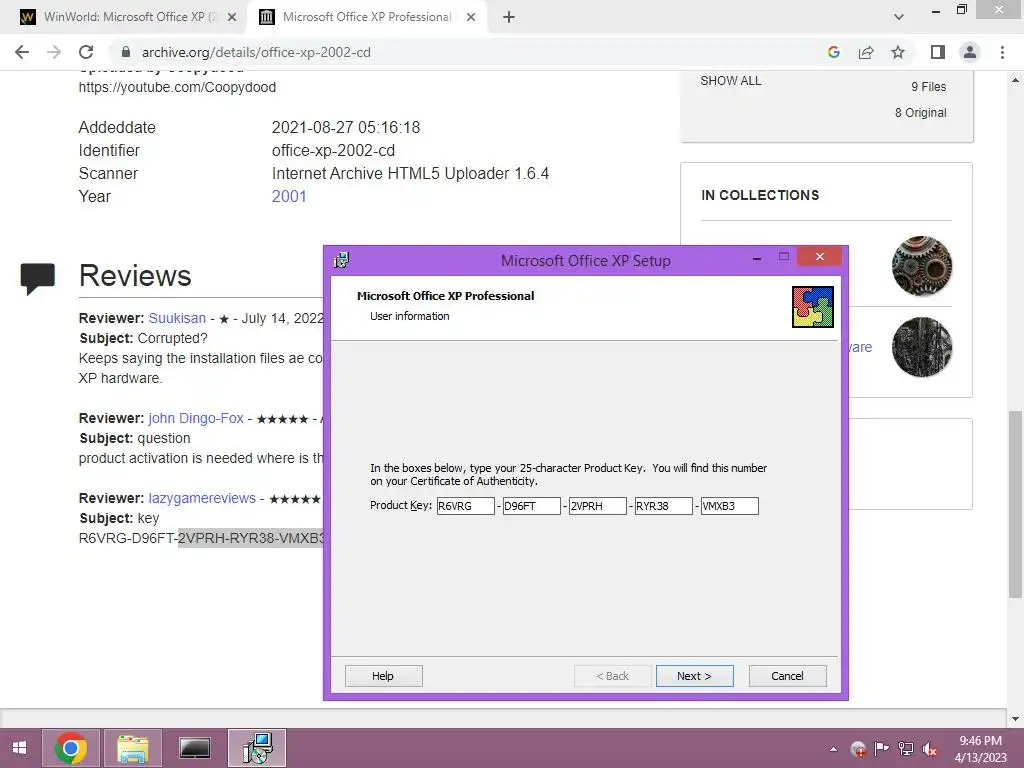Click 8 Original text

tap(921, 113)
